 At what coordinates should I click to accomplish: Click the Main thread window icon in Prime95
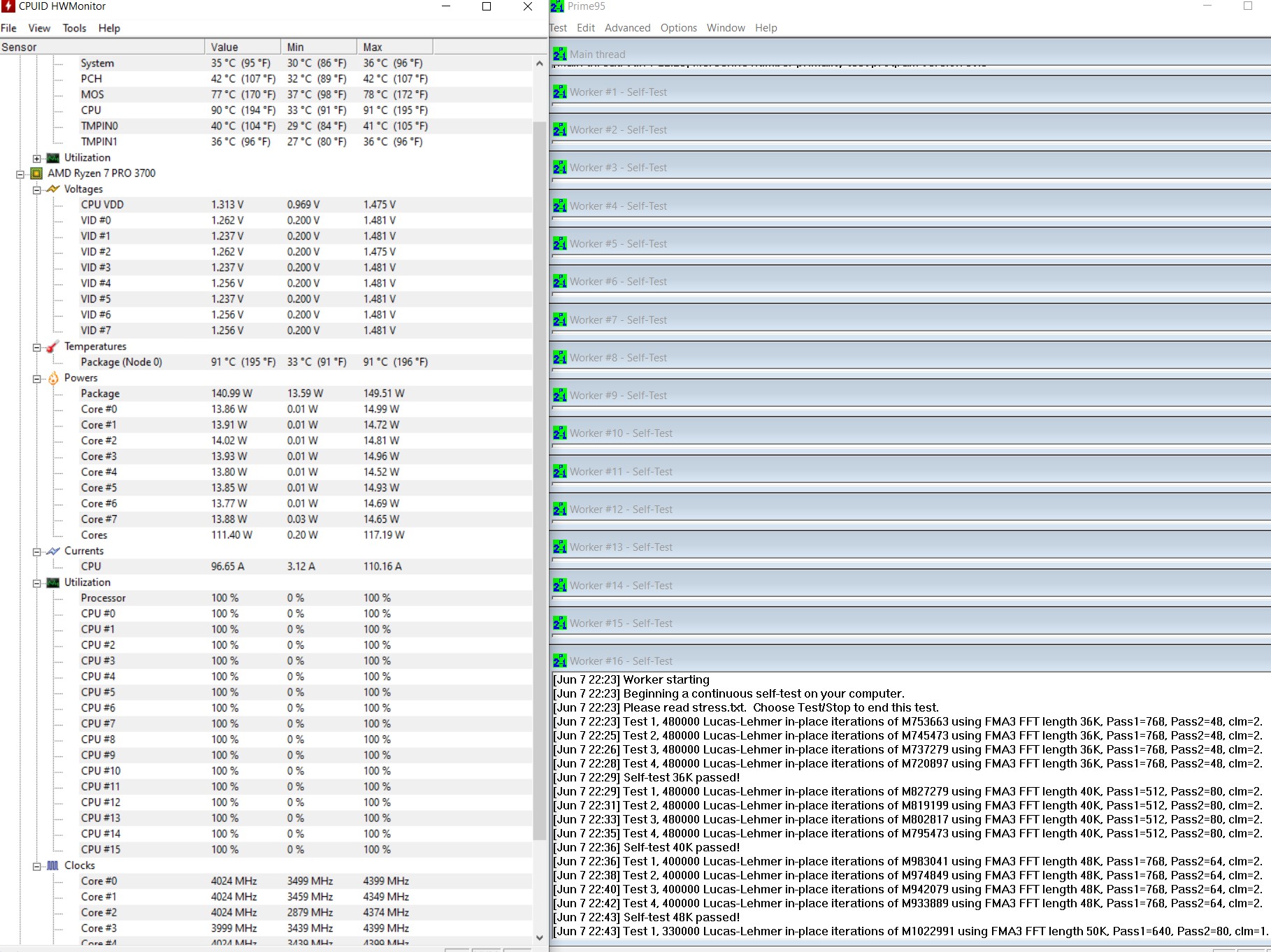(560, 54)
